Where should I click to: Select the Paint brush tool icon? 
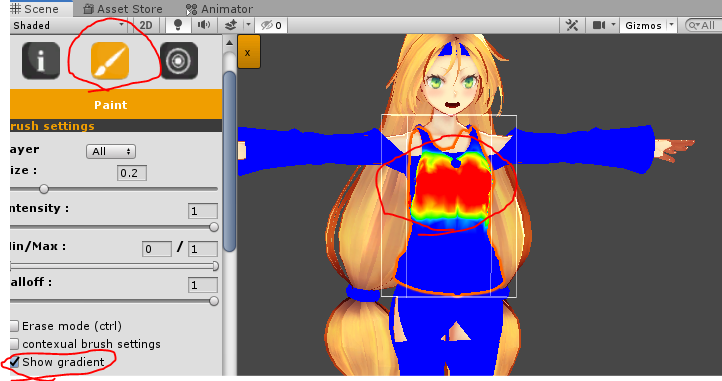110,60
